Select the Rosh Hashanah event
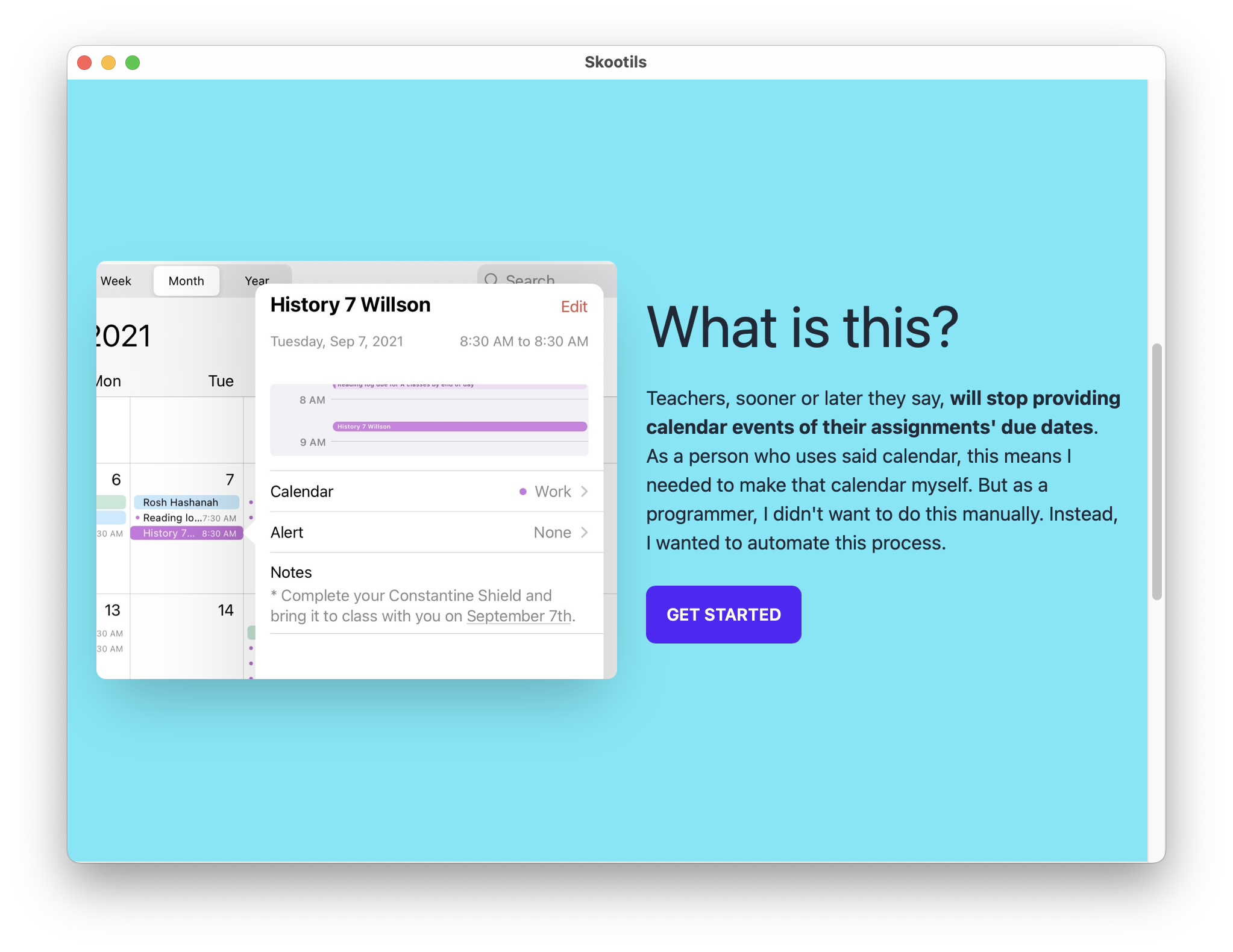This screenshot has width=1233, height=952. [186, 502]
